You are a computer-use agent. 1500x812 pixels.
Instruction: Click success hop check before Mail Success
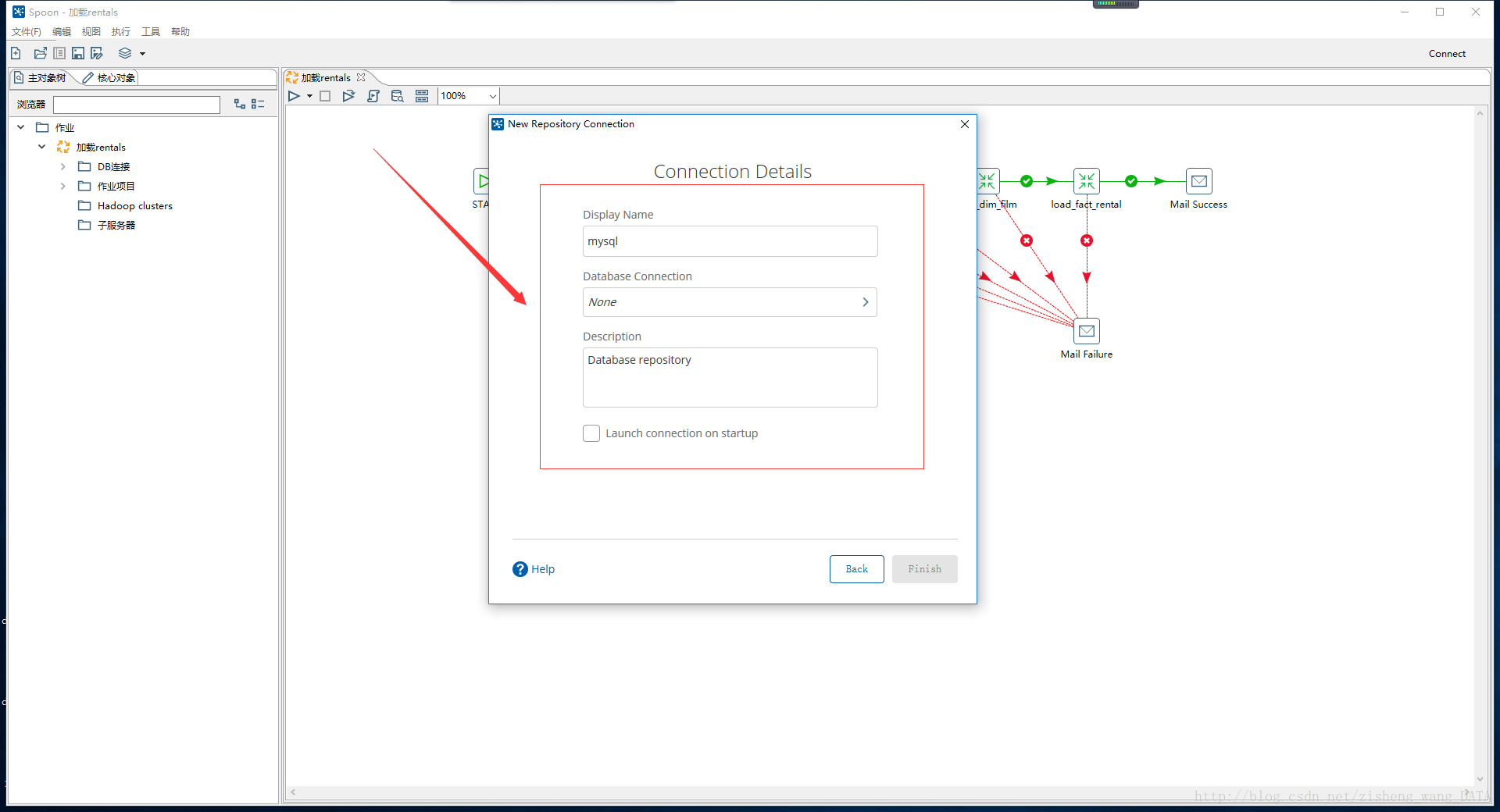1131,181
